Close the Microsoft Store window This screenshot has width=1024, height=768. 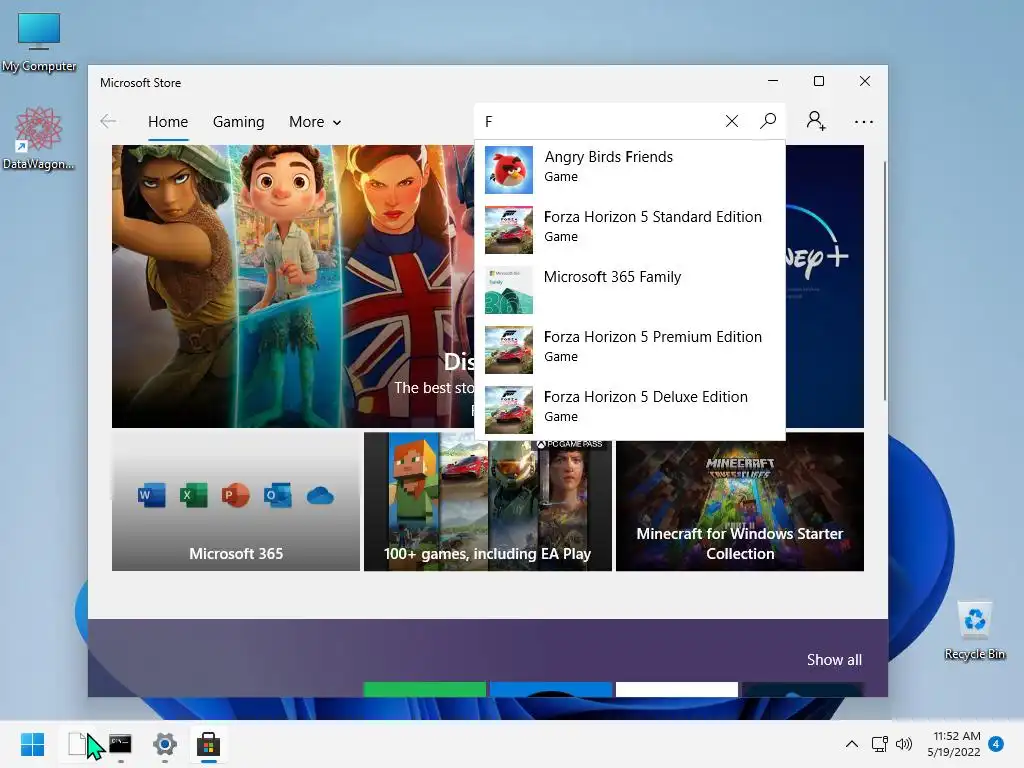[x=865, y=81]
